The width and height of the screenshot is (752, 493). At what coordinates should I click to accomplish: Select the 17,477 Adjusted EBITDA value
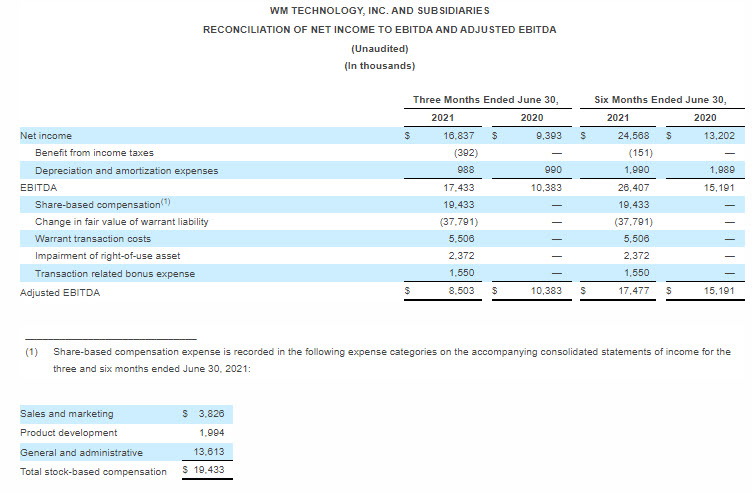(636, 292)
